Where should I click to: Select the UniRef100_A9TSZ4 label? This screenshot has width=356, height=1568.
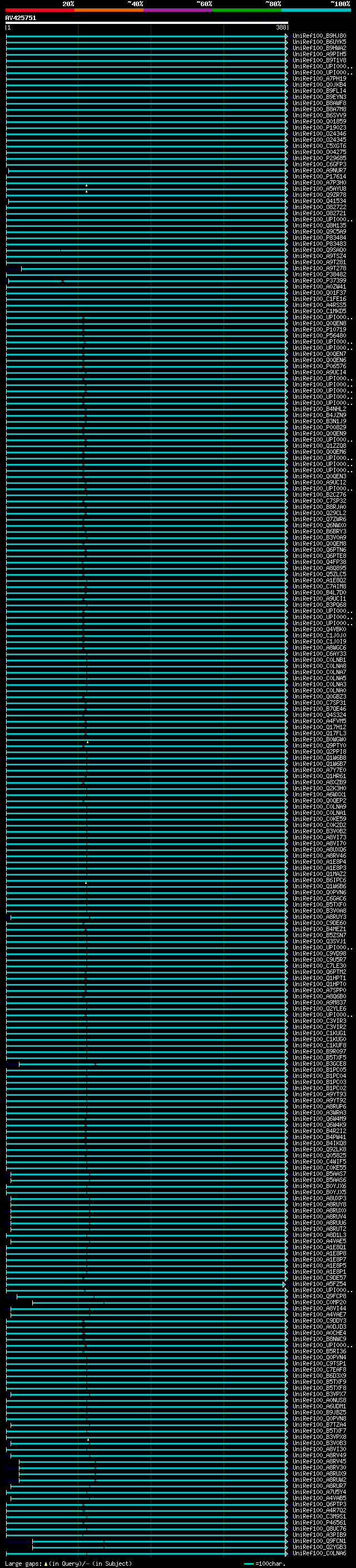(319, 256)
